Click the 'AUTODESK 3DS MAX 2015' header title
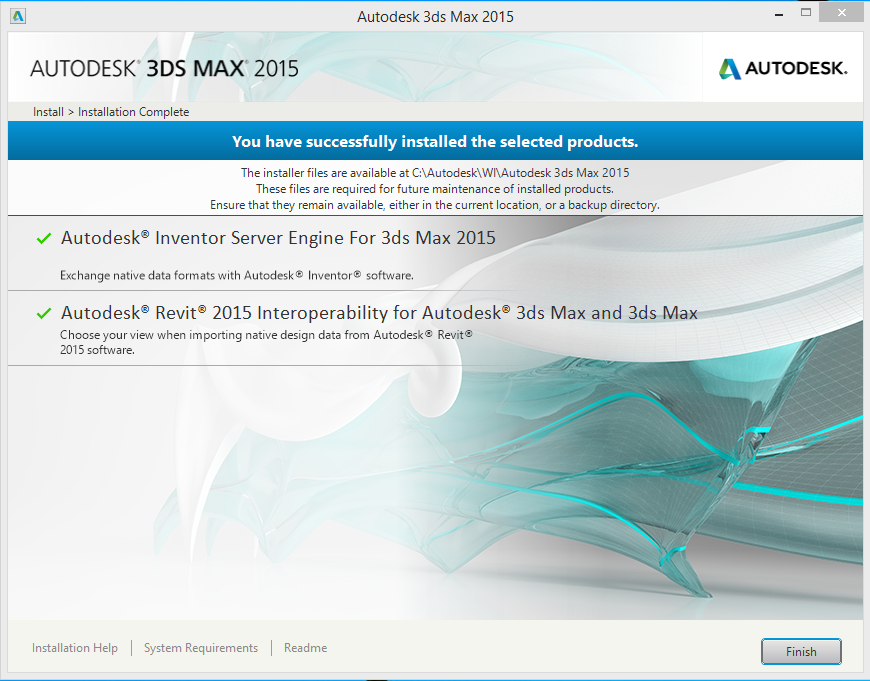The width and height of the screenshot is (870, 681). (164, 69)
